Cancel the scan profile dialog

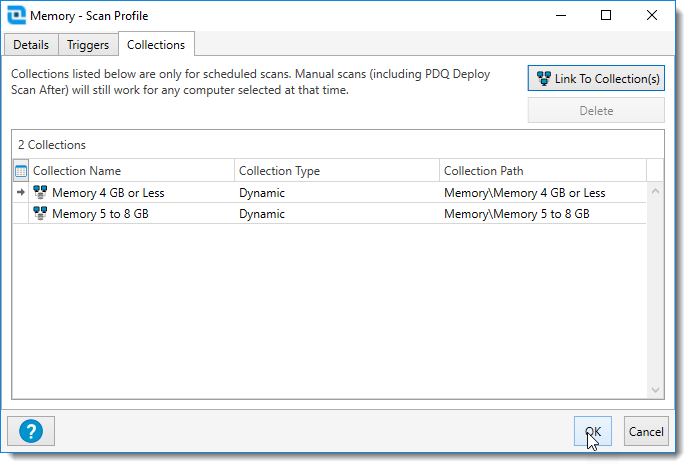point(645,431)
